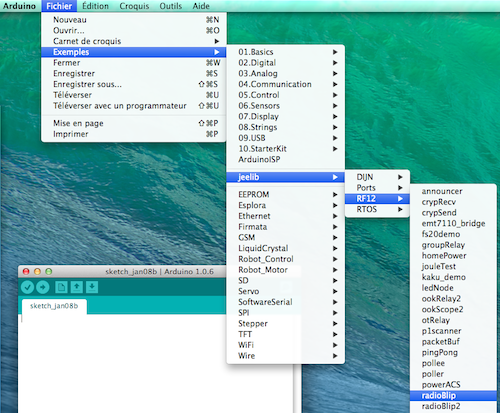
Task: Click the Upload arrow toolbar icon
Action: 43,287
